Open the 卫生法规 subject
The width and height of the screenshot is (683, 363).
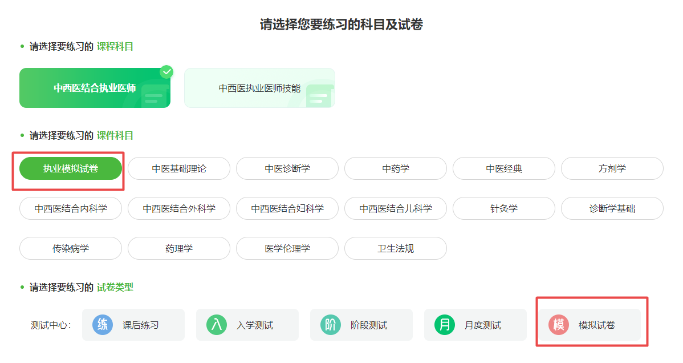[396, 248]
